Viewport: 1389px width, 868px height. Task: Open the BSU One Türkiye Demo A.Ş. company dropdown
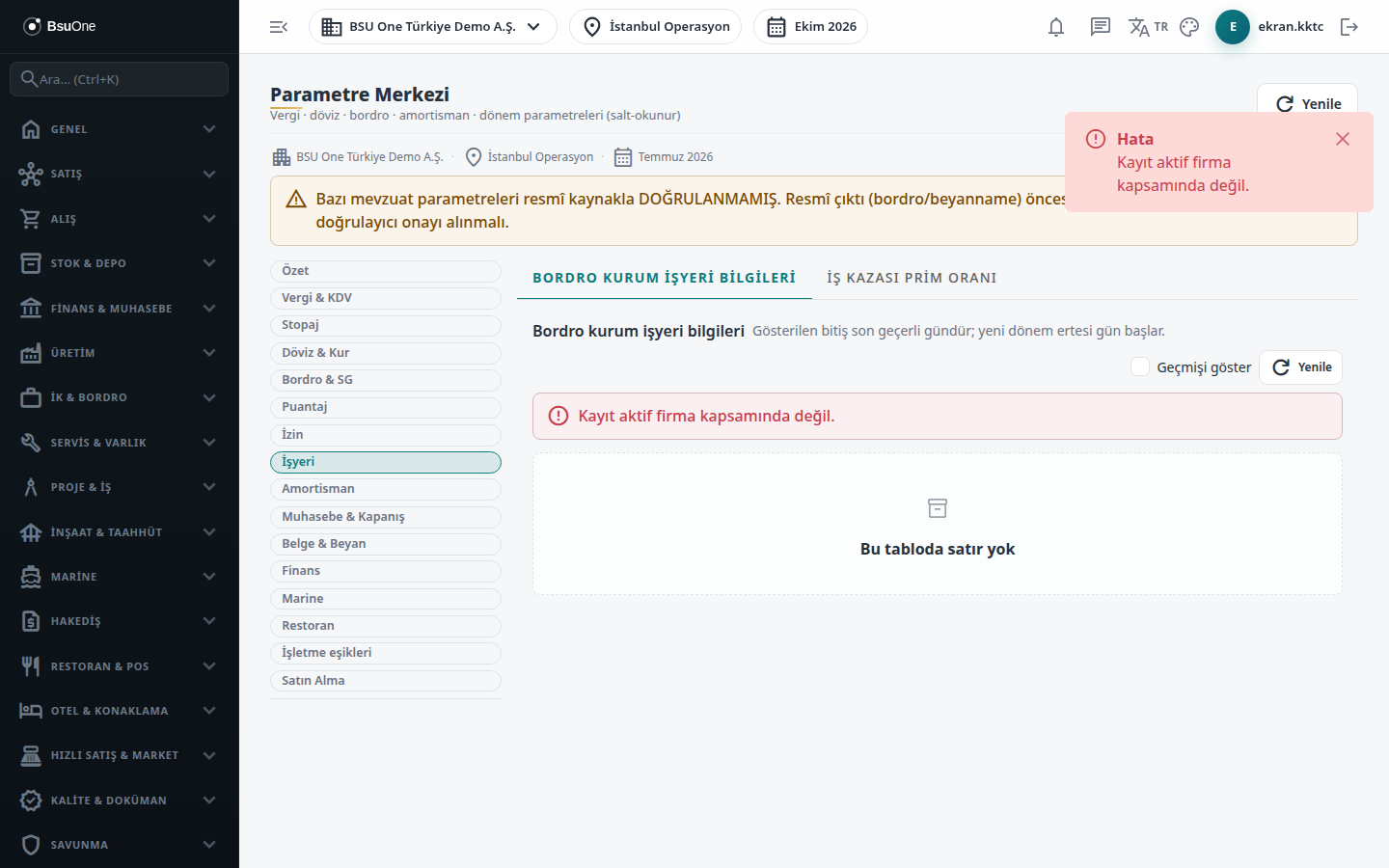tap(433, 27)
